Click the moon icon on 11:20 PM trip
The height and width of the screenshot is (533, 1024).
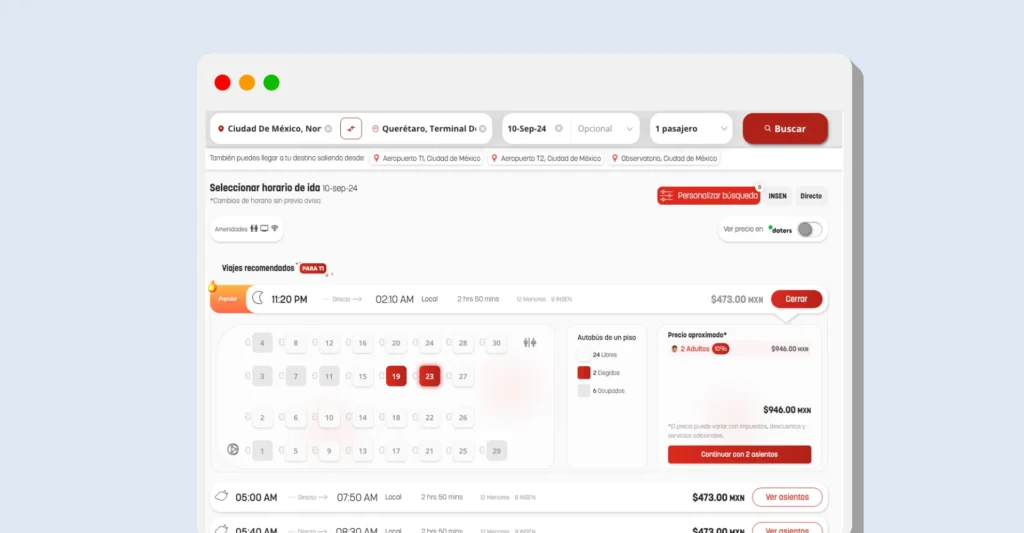258,298
